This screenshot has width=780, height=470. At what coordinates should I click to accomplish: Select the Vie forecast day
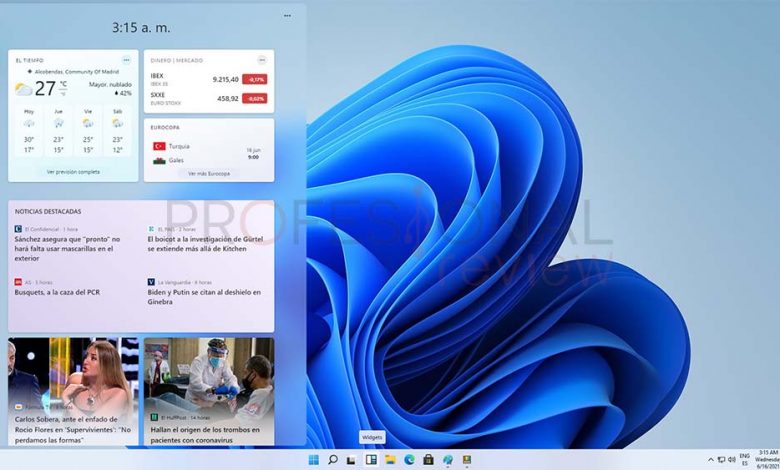(88, 130)
